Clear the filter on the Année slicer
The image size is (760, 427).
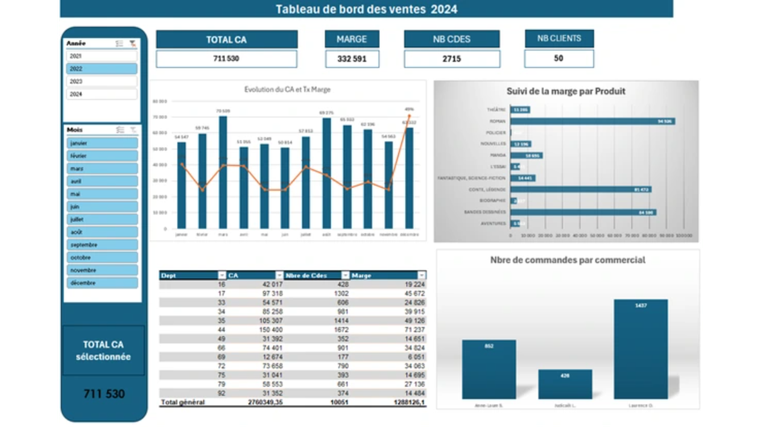point(132,44)
